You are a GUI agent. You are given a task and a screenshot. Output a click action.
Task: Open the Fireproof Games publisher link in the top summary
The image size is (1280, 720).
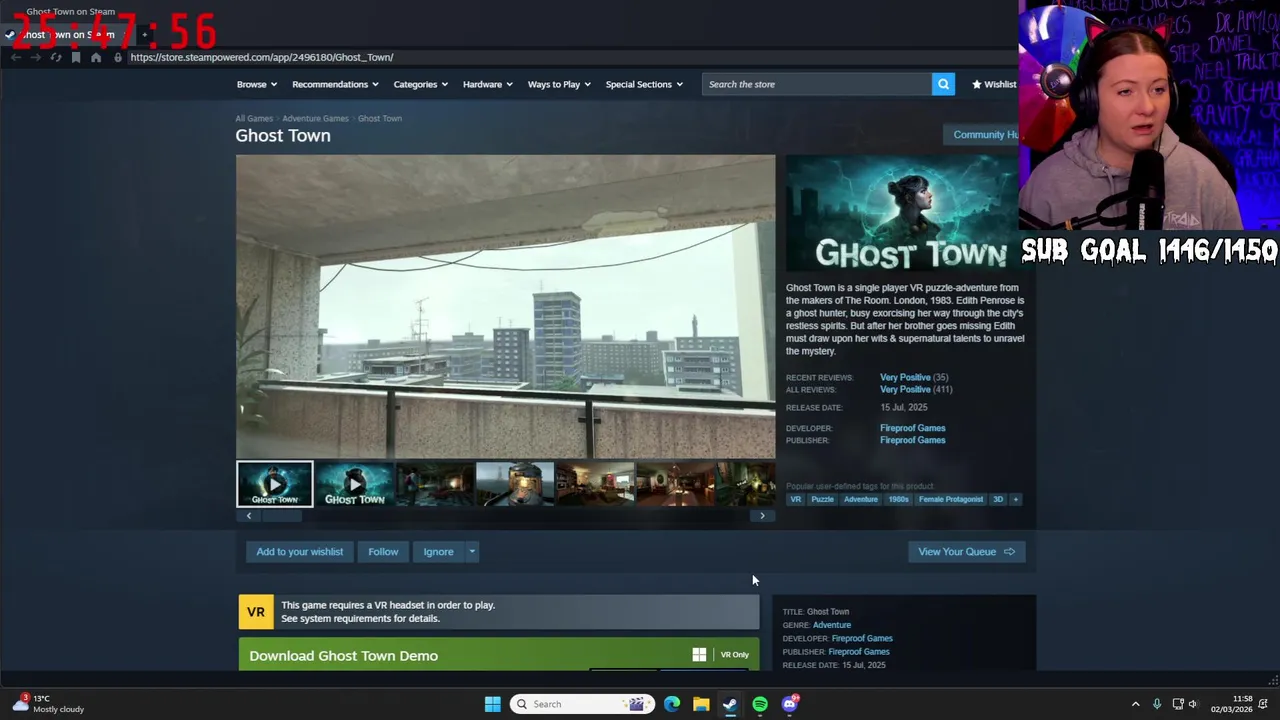(x=912, y=440)
